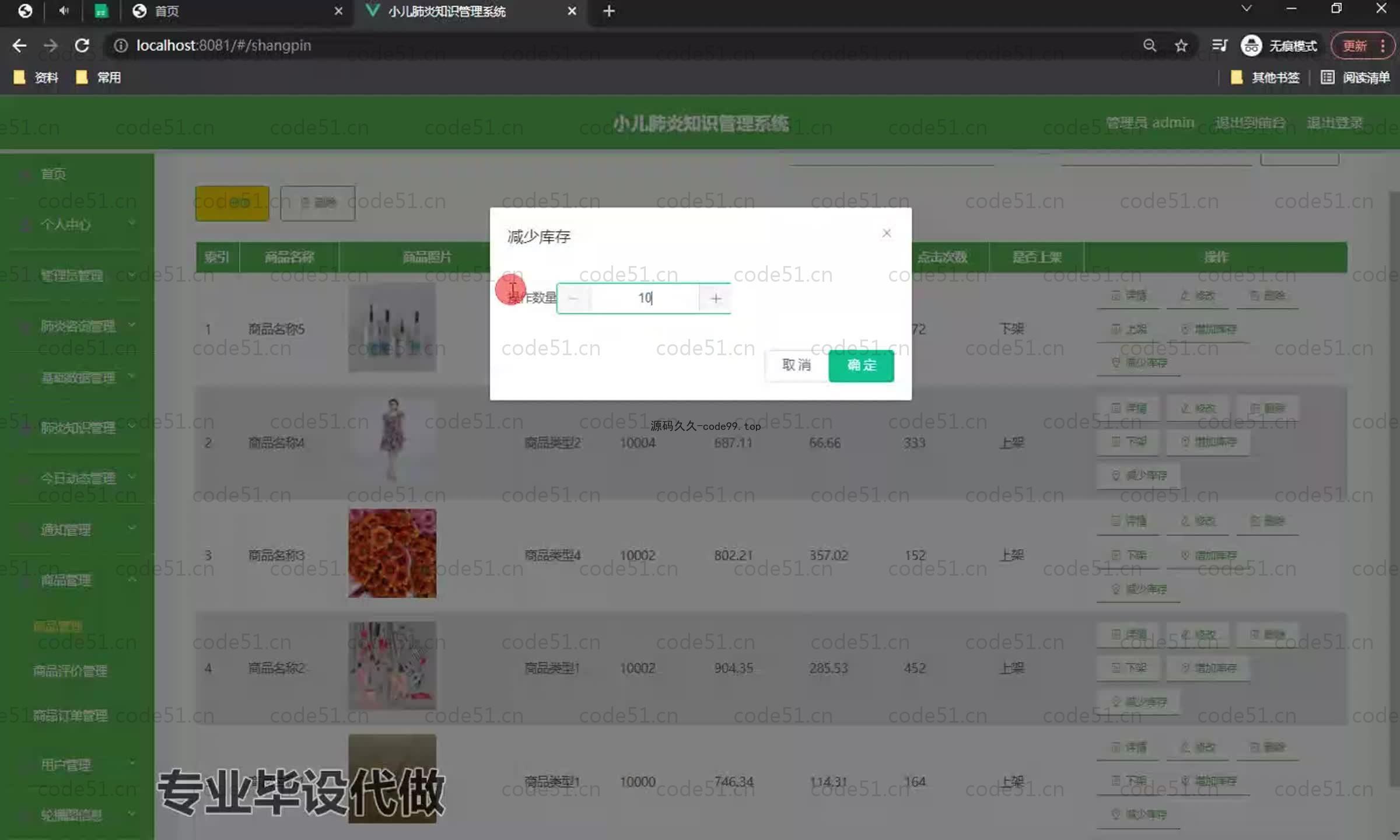1400x840 pixels.
Task: Expand the 用户管理 sidebar menu
Action: click(x=77, y=764)
